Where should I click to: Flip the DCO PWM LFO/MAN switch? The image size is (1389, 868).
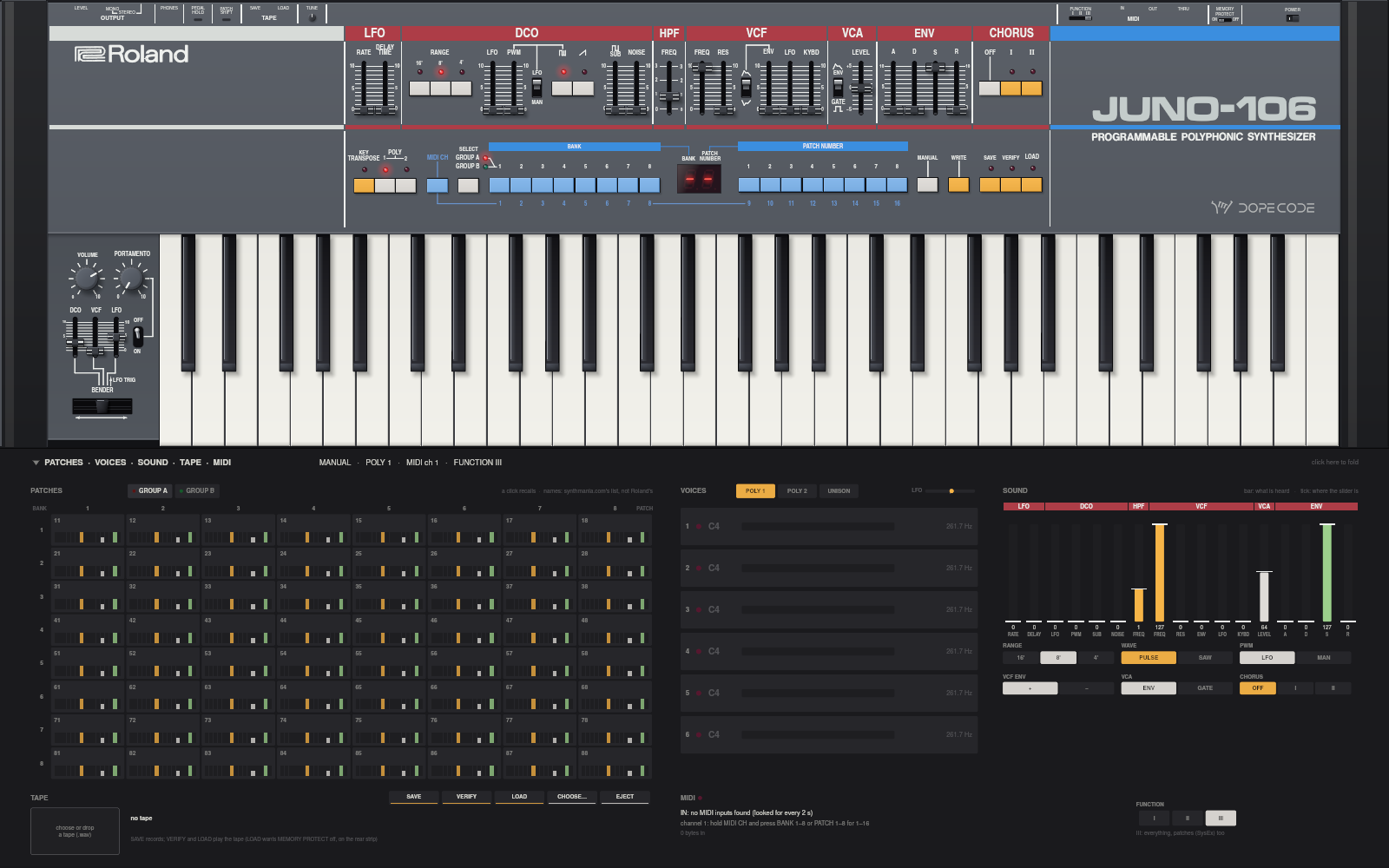pyautogui.click(x=537, y=87)
